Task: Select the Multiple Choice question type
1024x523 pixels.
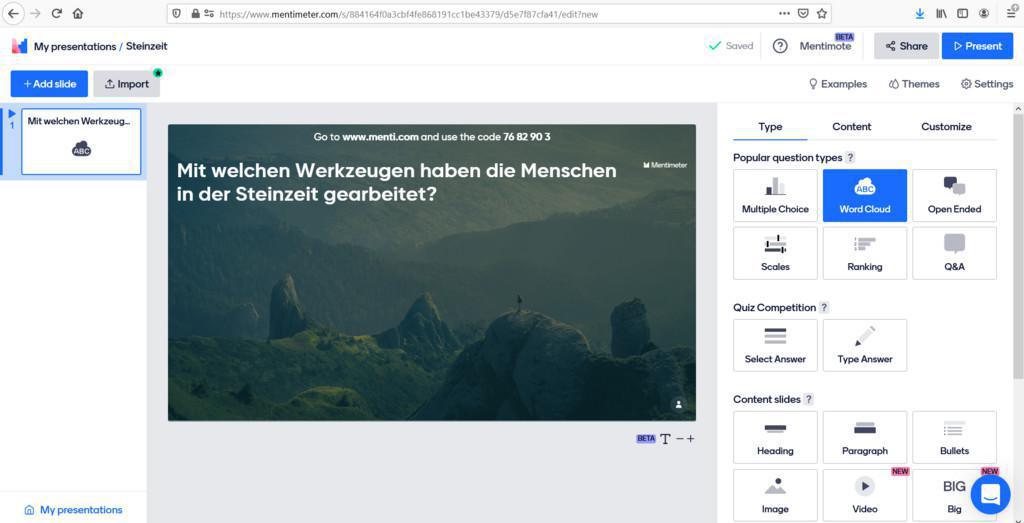Action: [775, 195]
